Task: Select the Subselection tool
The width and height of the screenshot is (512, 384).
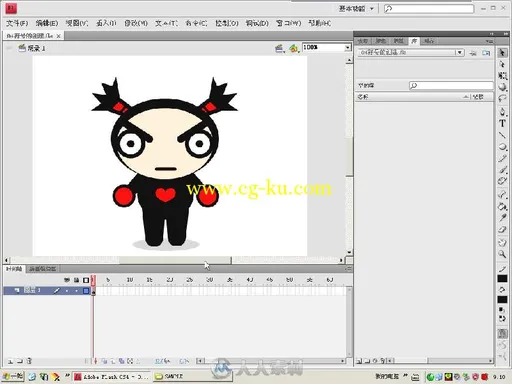Action: (x=502, y=64)
